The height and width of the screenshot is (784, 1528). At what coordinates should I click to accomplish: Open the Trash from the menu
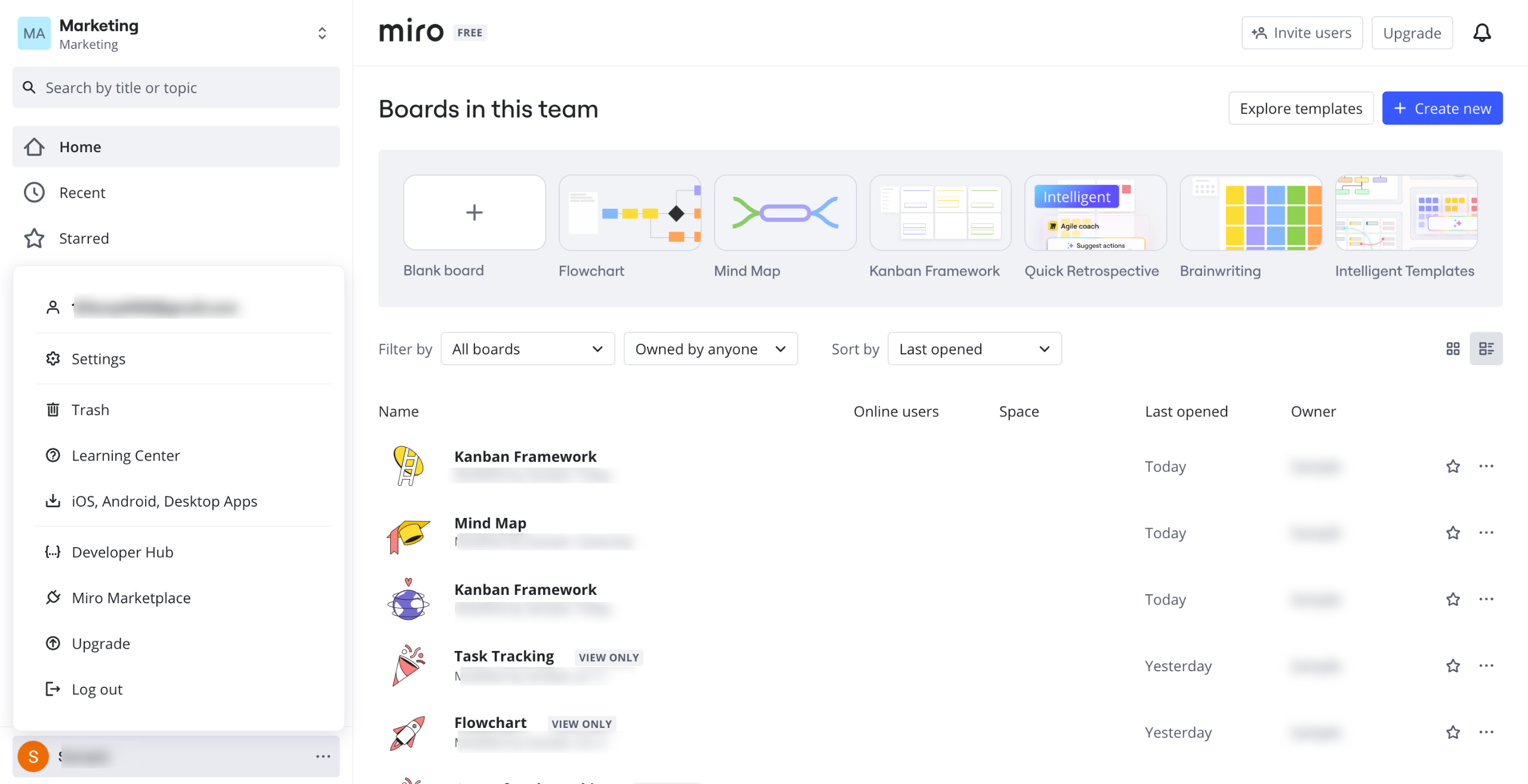[x=90, y=410]
